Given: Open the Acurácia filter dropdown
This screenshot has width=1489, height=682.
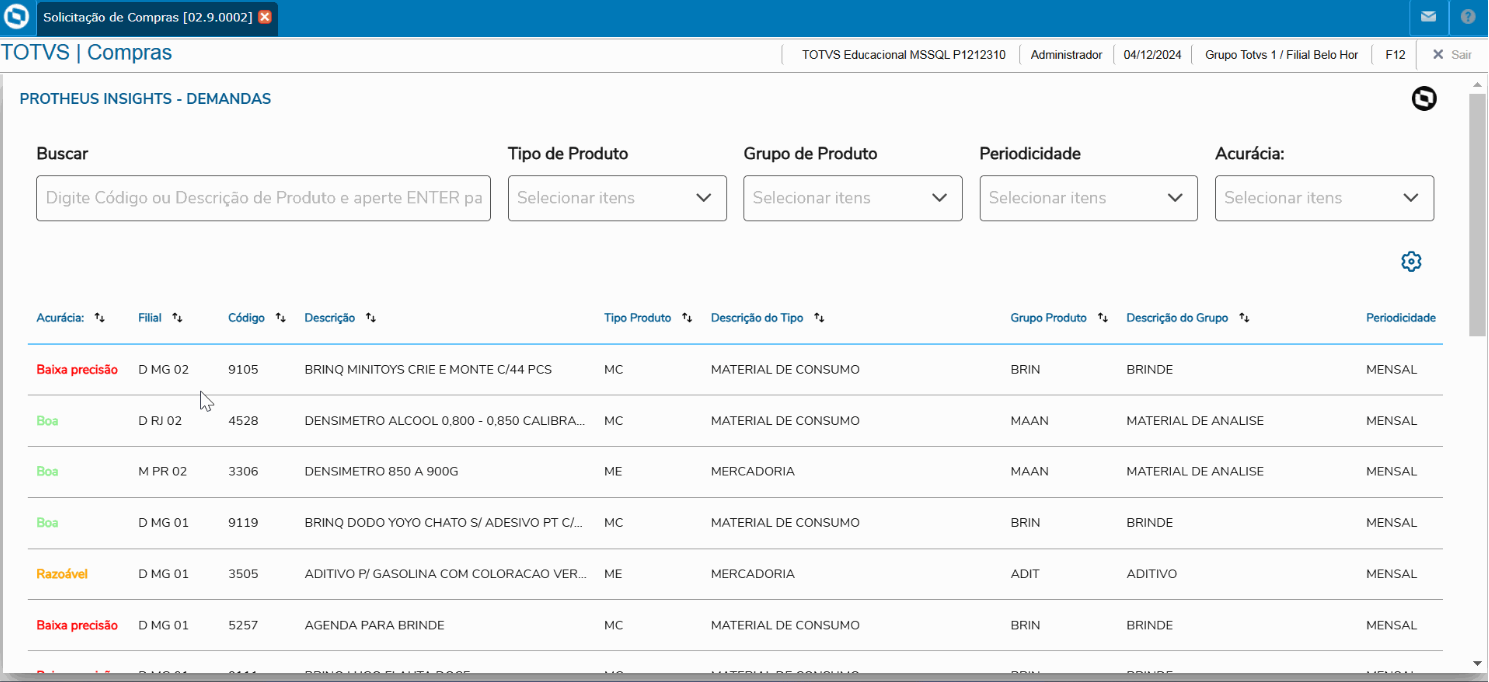Looking at the screenshot, I should 1324,198.
